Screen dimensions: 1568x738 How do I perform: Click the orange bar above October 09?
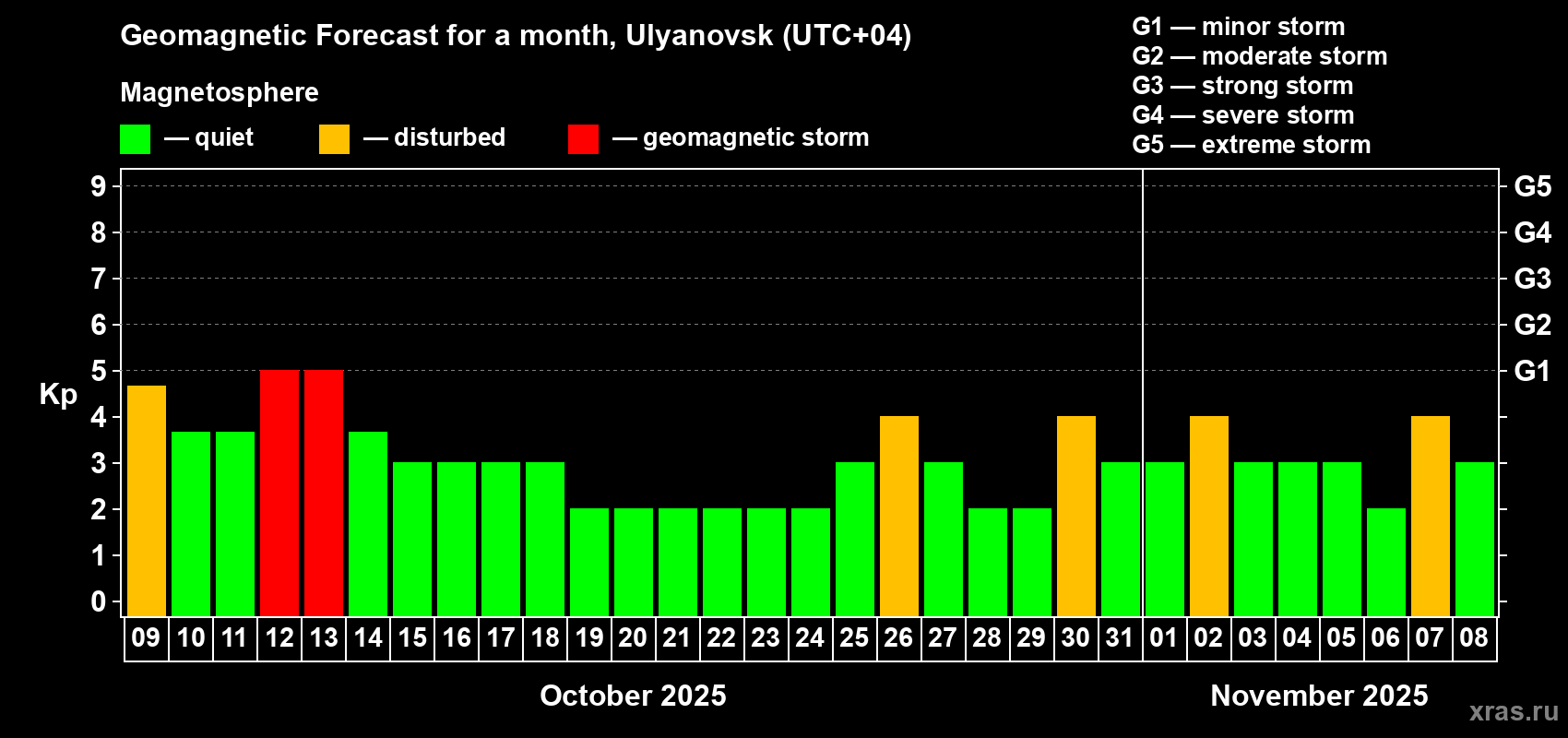[147, 501]
